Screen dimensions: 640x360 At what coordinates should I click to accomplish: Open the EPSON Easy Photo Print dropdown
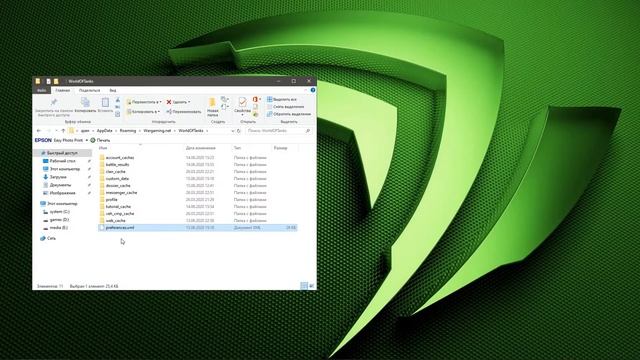(87, 140)
